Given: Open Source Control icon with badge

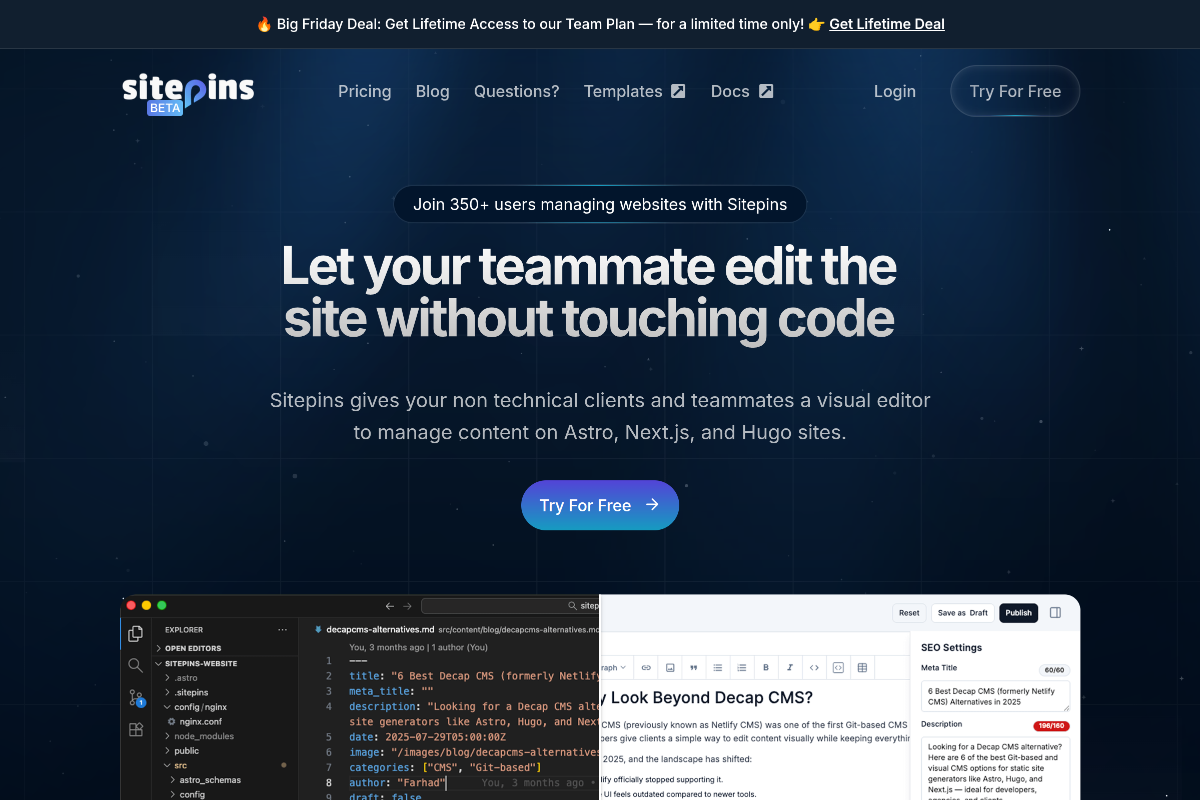Looking at the screenshot, I should point(136,698).
